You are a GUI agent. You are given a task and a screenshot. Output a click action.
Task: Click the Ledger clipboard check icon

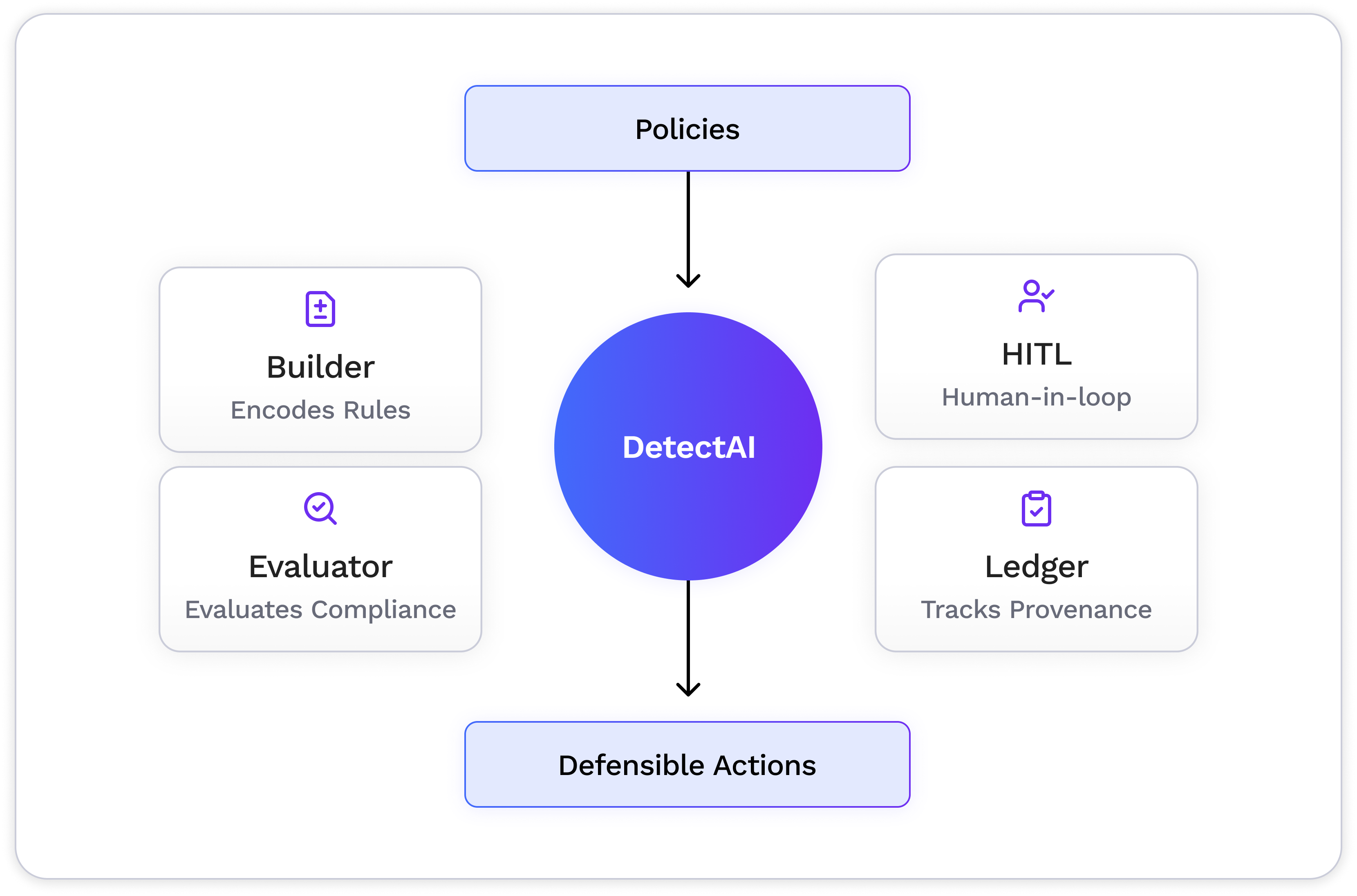(x=1036, y=508)
